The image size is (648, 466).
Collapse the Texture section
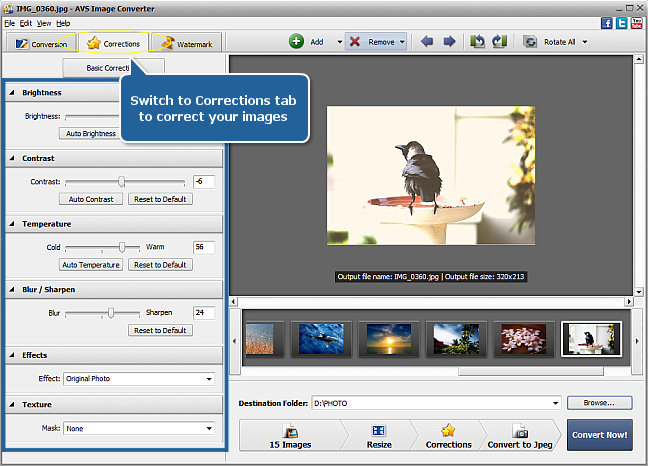(x=12, y=404)
